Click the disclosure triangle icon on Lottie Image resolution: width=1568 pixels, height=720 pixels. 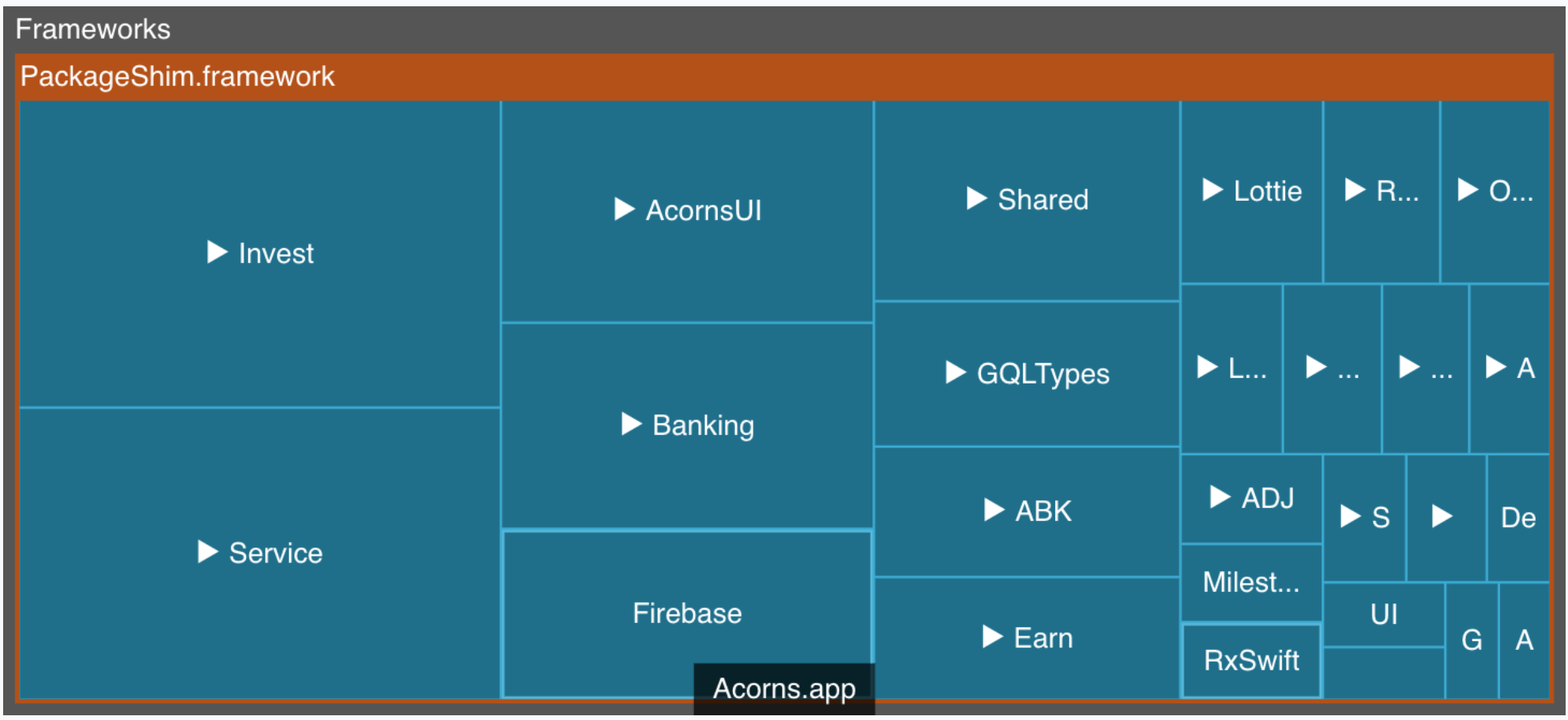[1211, 191]
